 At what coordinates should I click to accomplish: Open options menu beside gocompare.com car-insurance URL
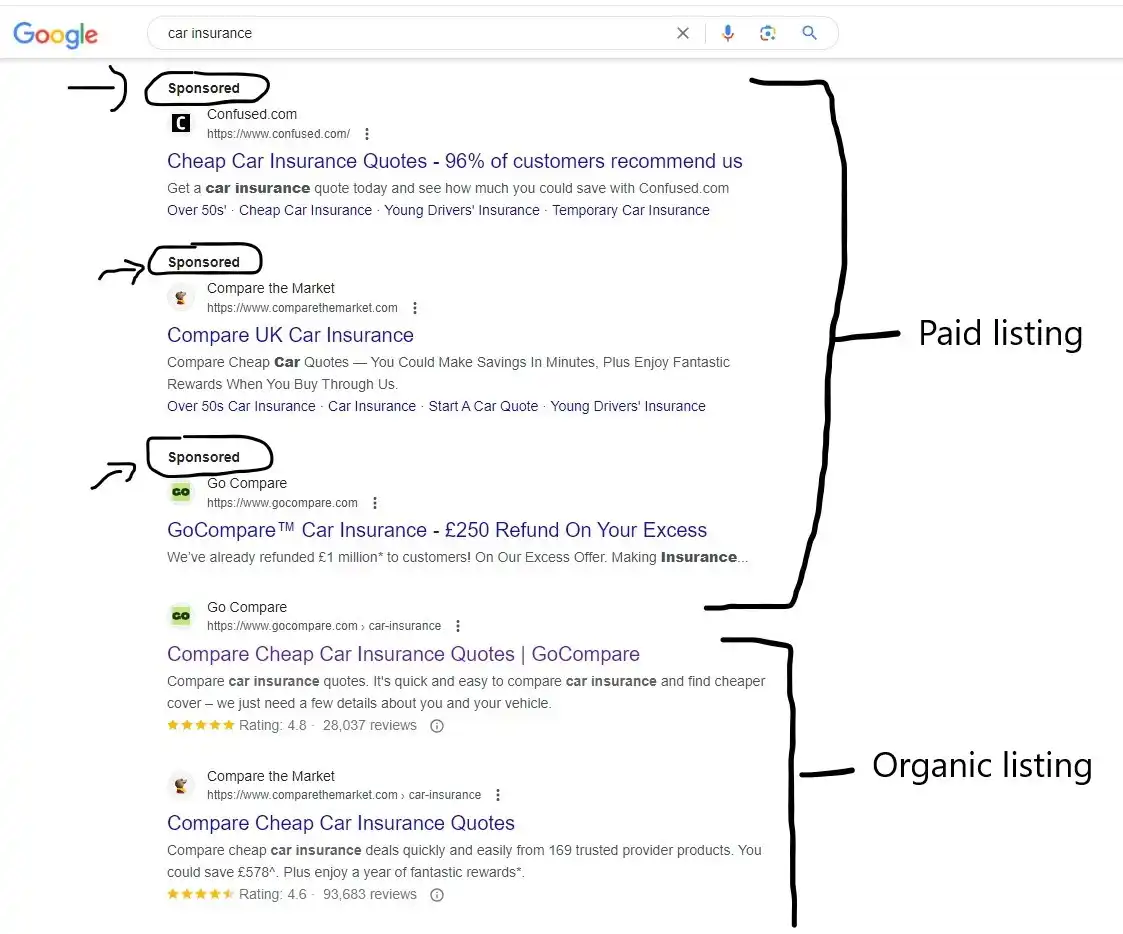(x=458, y=626)
